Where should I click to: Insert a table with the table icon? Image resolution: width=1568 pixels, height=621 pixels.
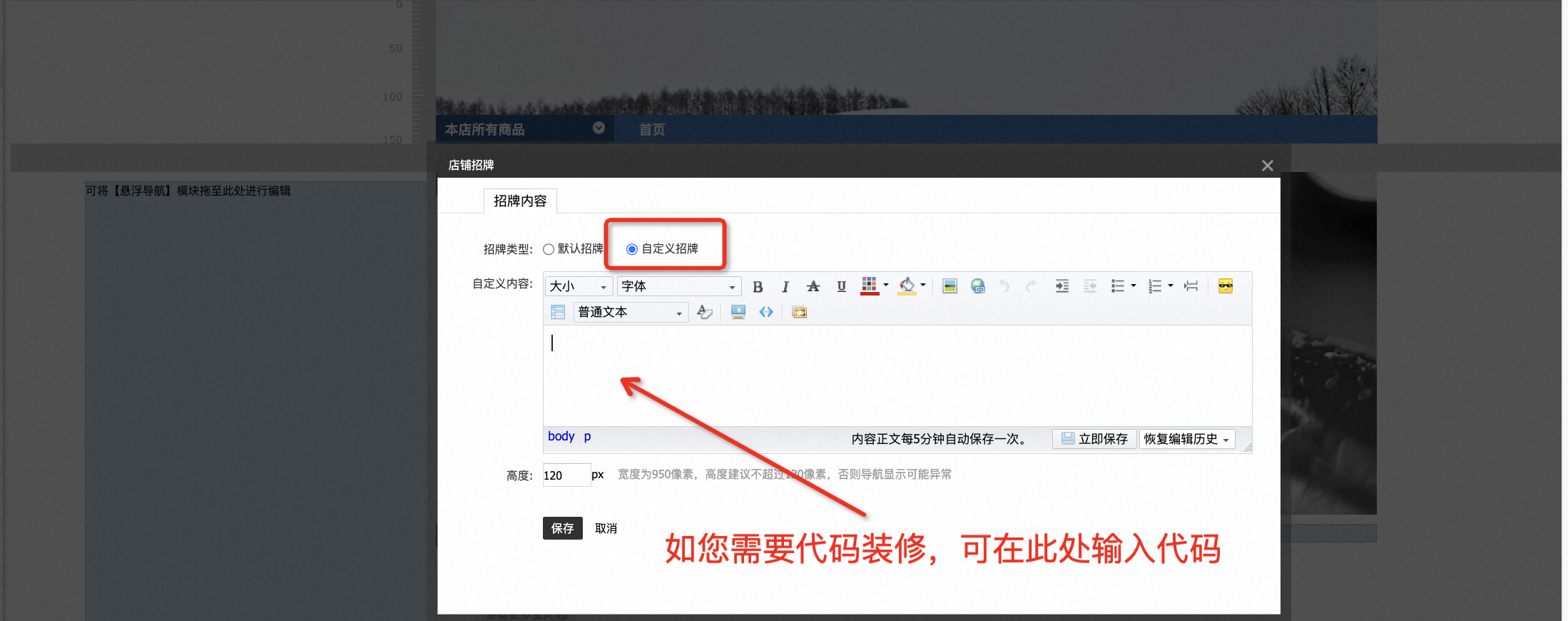point(558,312)
